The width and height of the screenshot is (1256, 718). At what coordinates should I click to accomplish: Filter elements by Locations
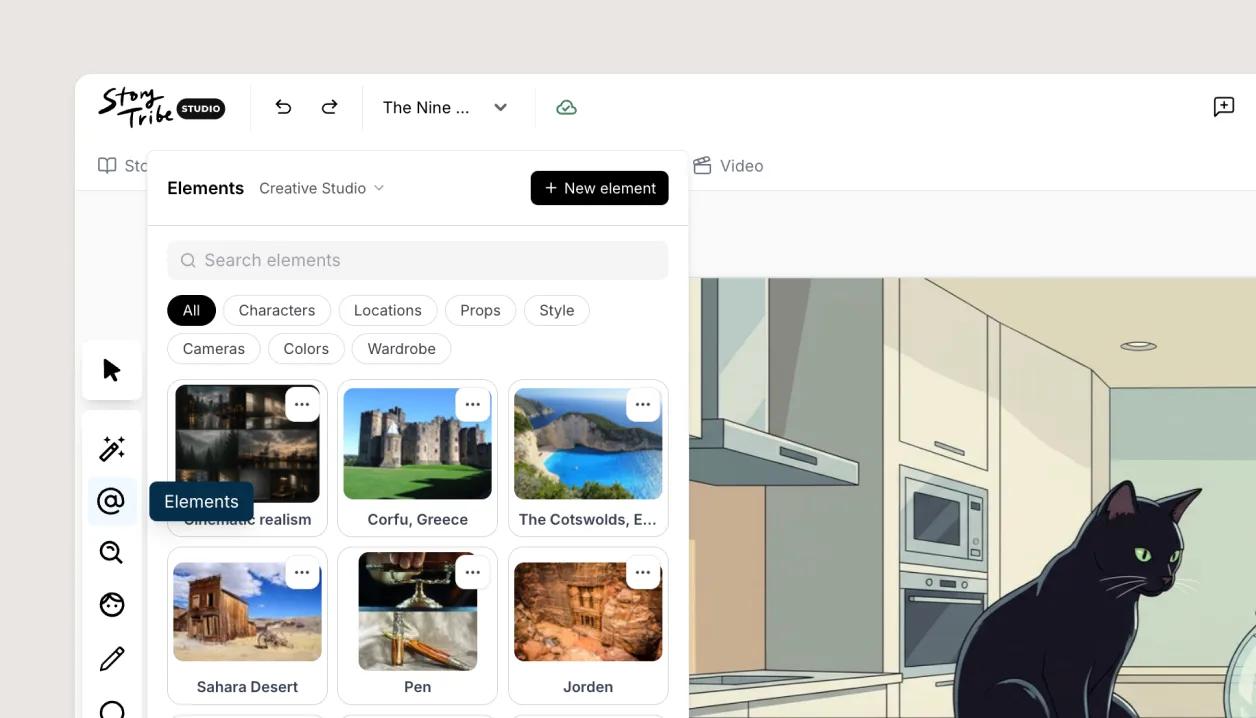pyautogui.click(x=387, y=310)
